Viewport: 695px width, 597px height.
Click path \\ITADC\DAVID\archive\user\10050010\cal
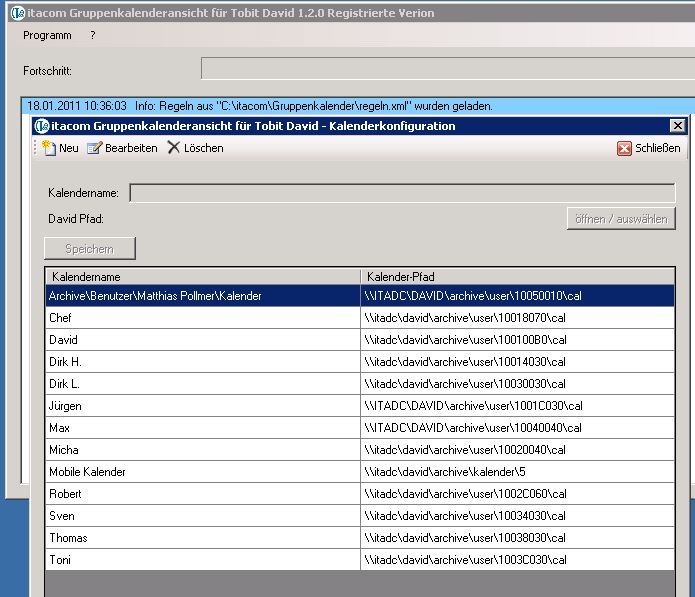(472, 296)
